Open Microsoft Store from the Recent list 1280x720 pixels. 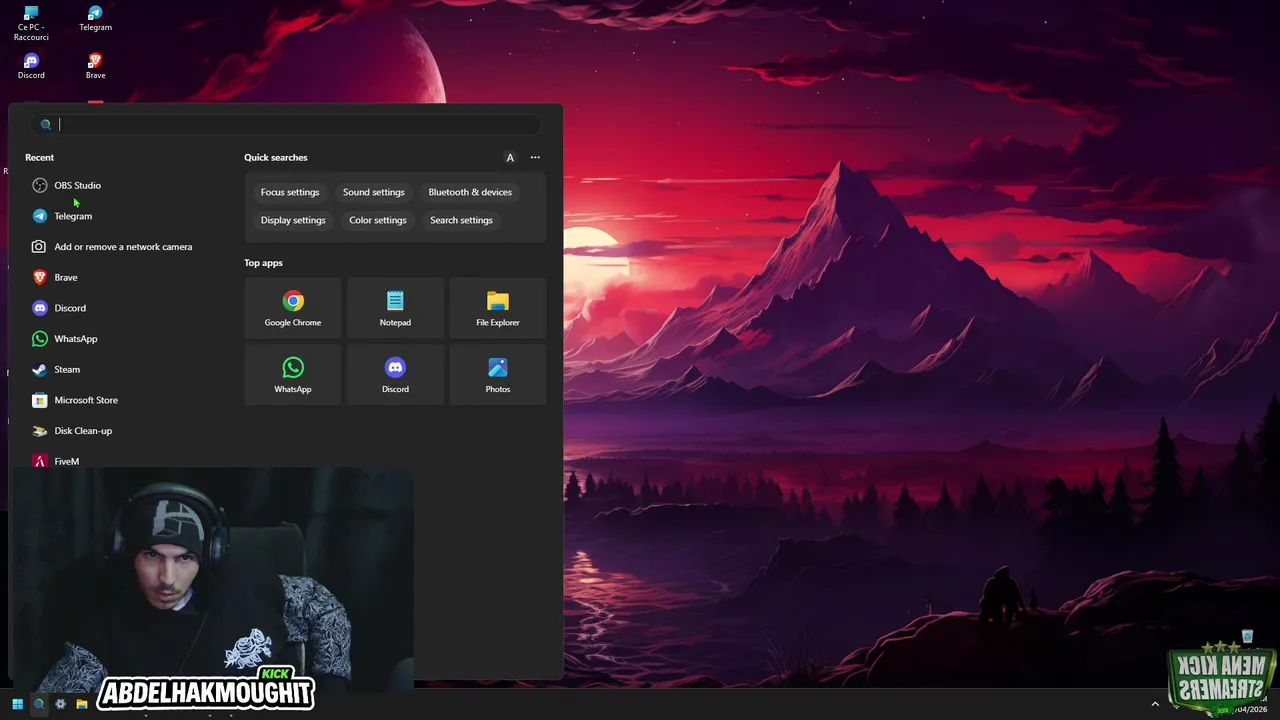[x=75, y=400]
